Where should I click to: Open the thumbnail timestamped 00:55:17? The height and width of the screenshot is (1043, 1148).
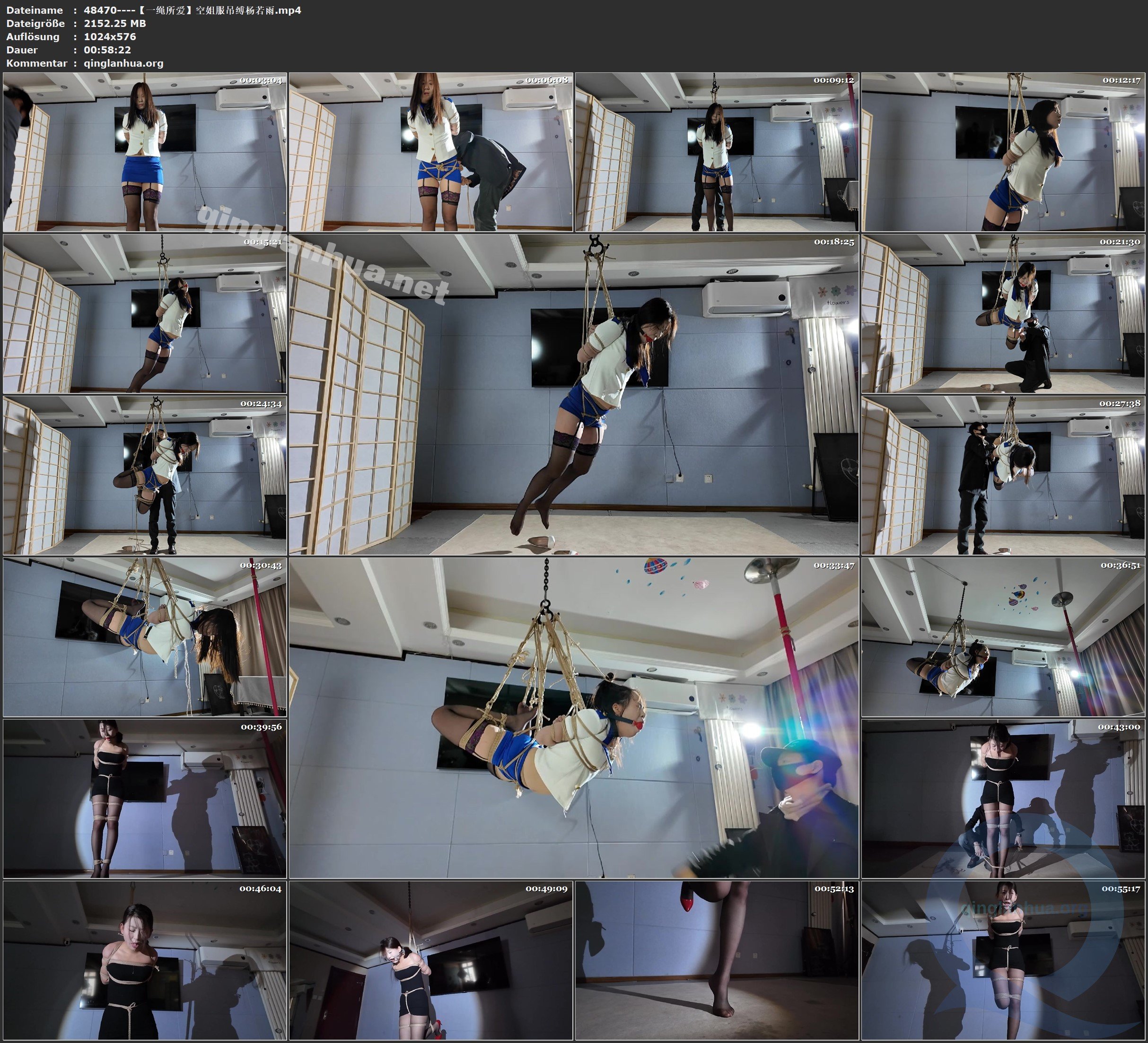pyautogui.click(x=1003, y=960)
